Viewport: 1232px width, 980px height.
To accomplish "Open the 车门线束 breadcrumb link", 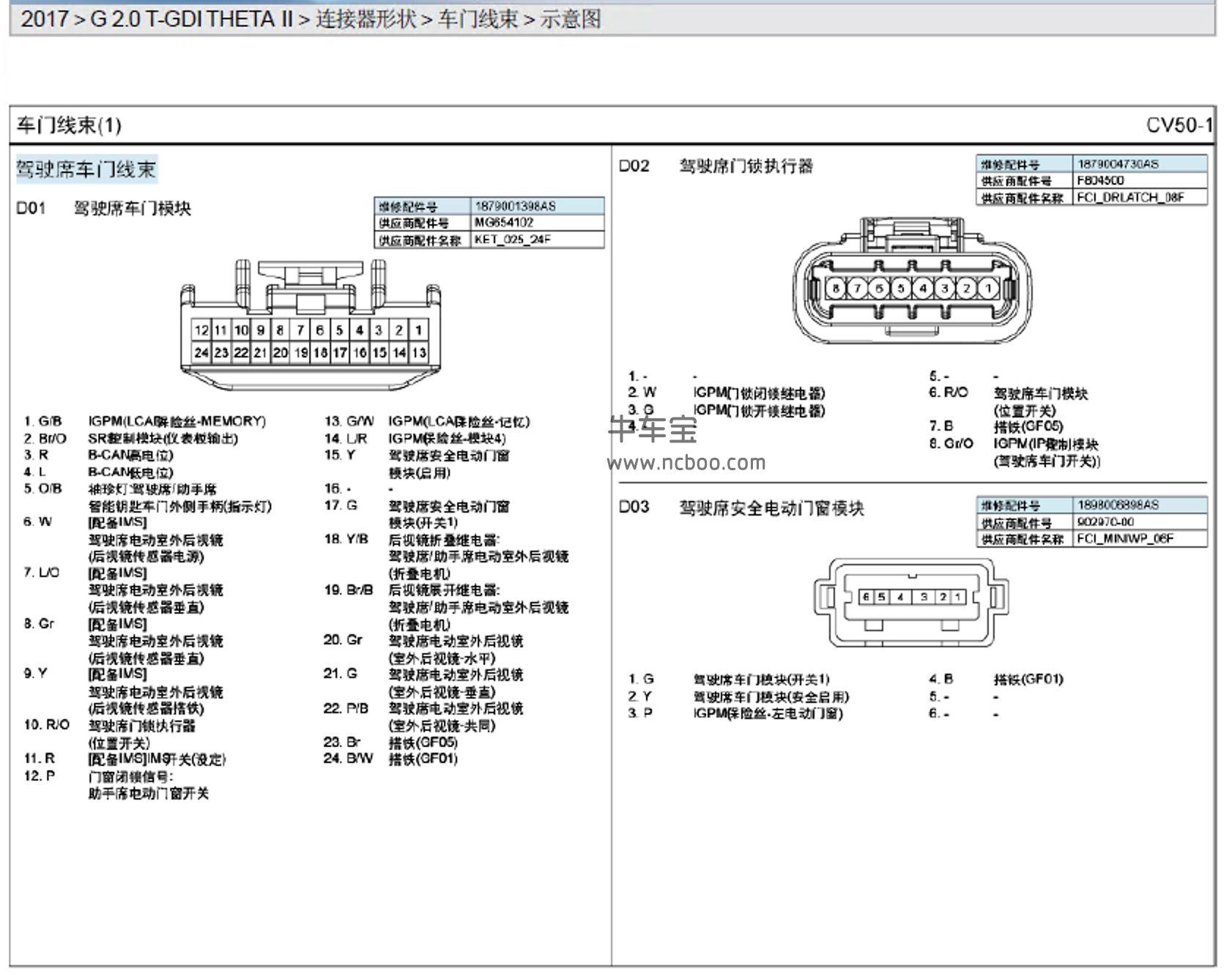I will point(477,18).
